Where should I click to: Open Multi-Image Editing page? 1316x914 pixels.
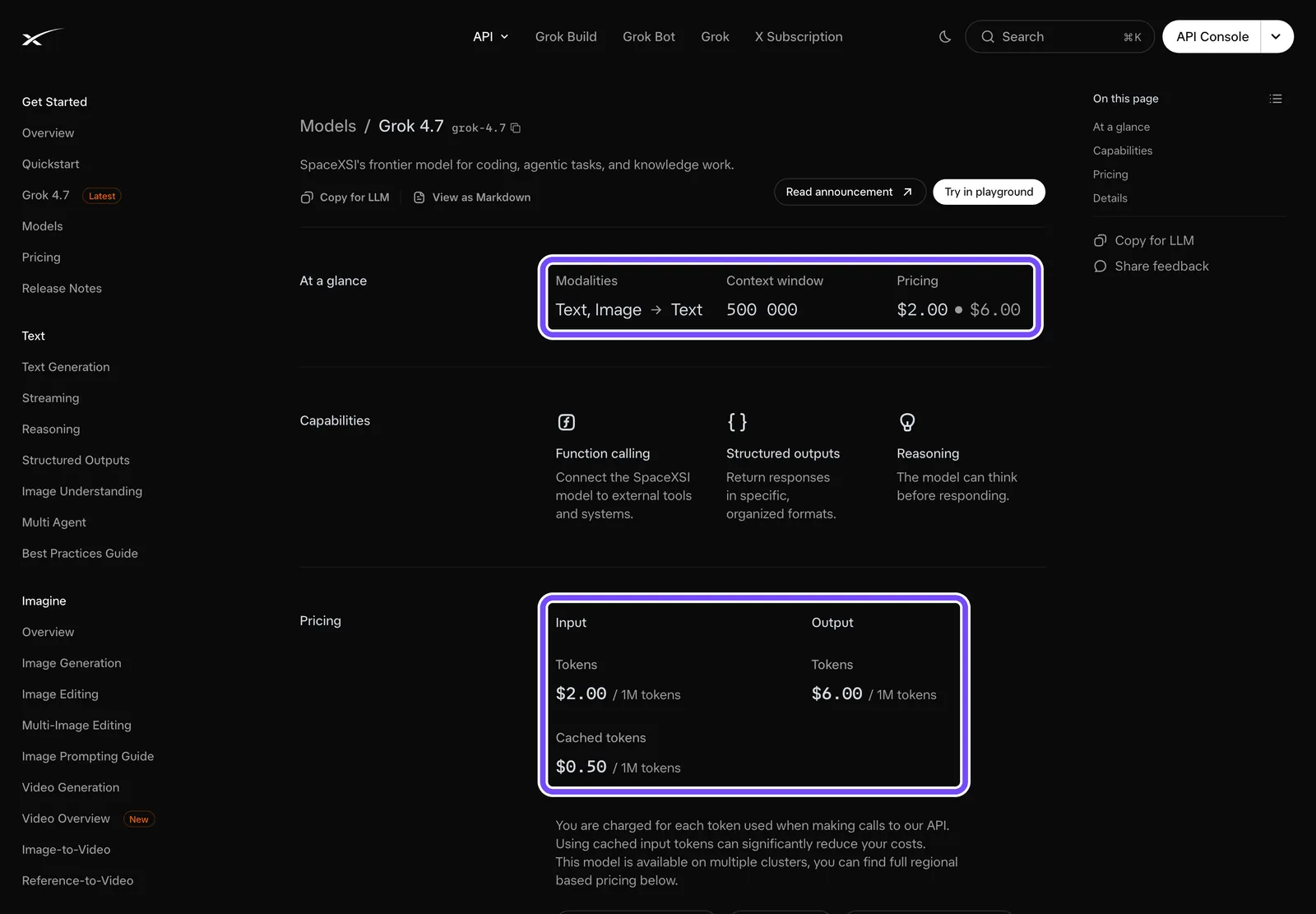(76, 725)
